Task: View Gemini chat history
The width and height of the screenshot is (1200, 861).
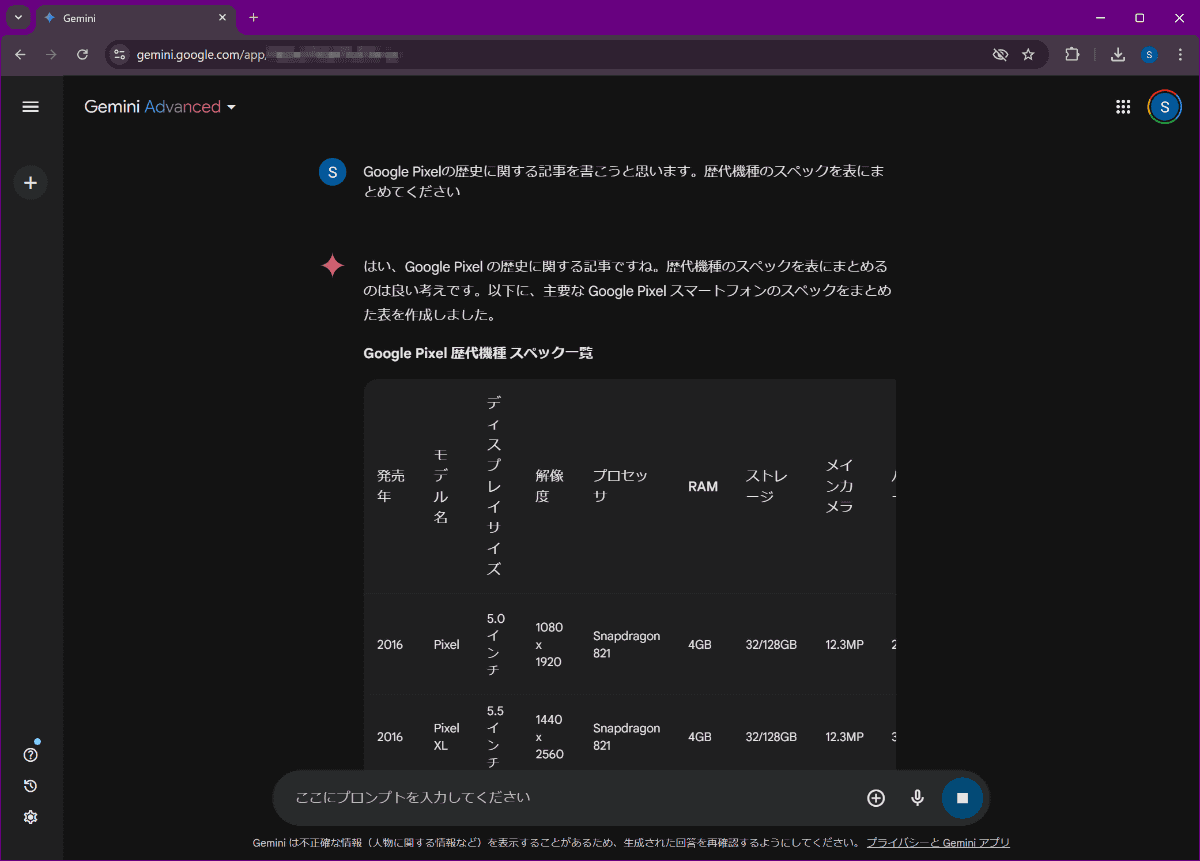Action: click(29, 786)
